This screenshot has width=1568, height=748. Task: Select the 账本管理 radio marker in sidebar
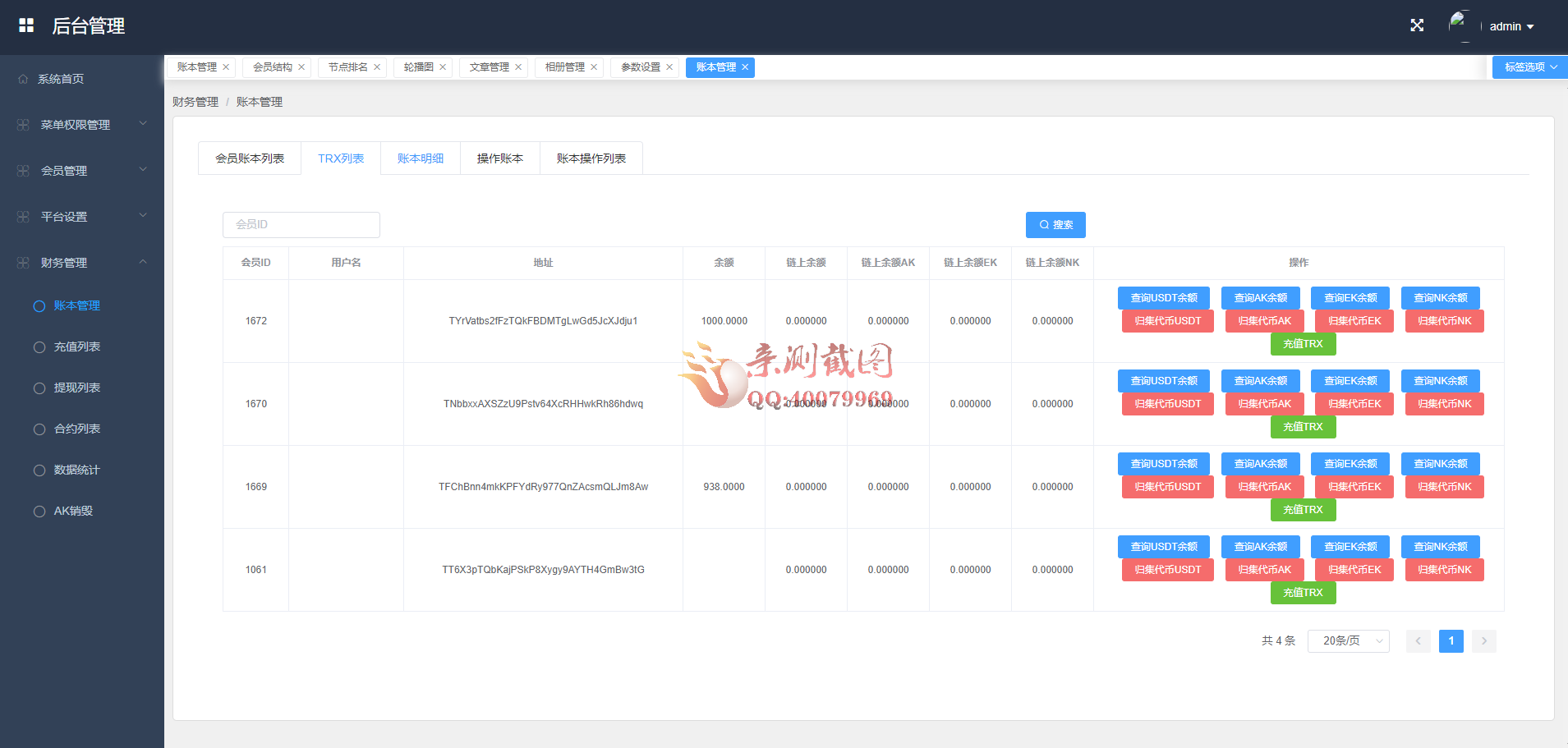click(x=39, y=305)
